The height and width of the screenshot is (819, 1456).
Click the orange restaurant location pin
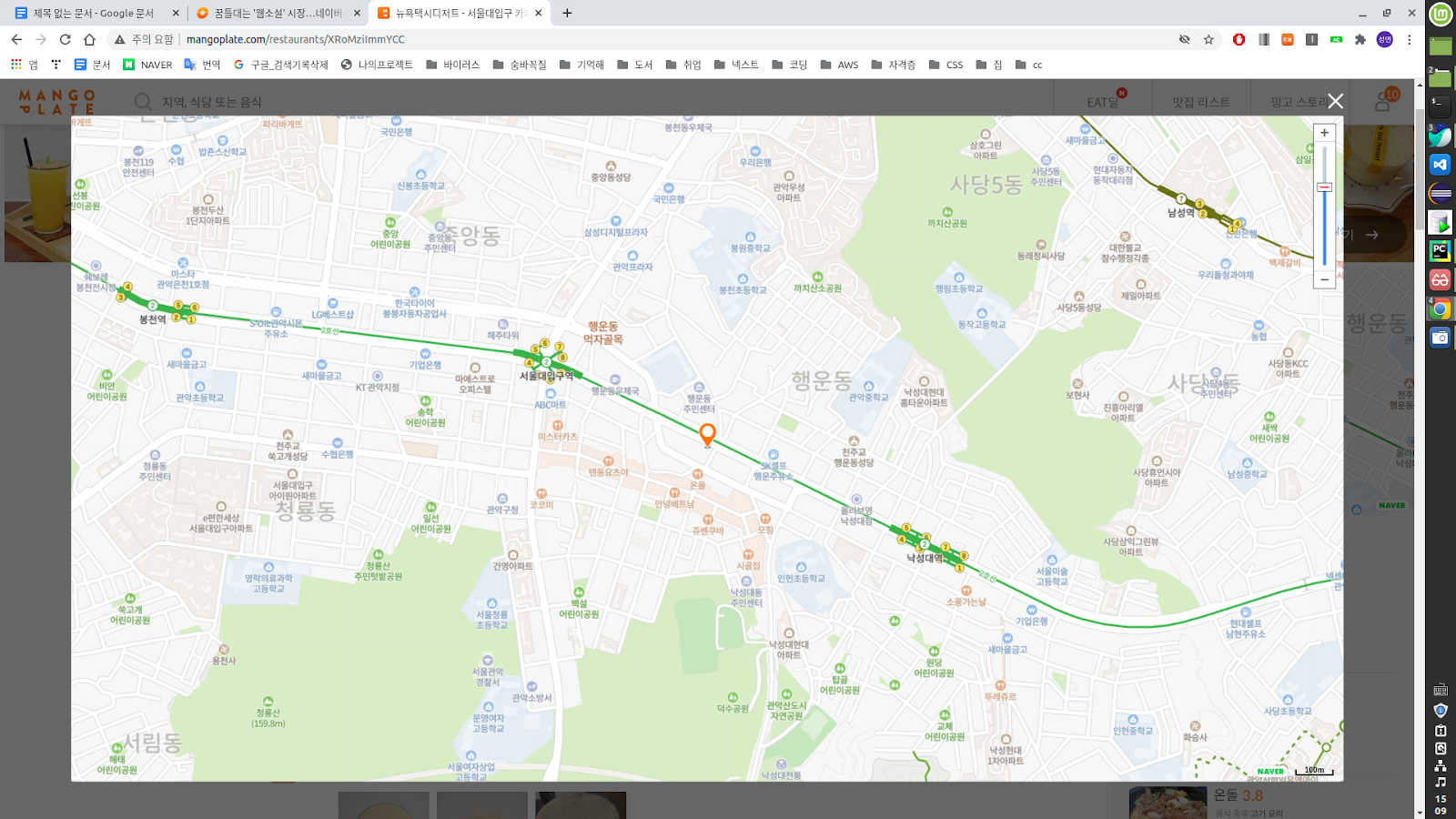pyautogui.click(x=707, y=434)
